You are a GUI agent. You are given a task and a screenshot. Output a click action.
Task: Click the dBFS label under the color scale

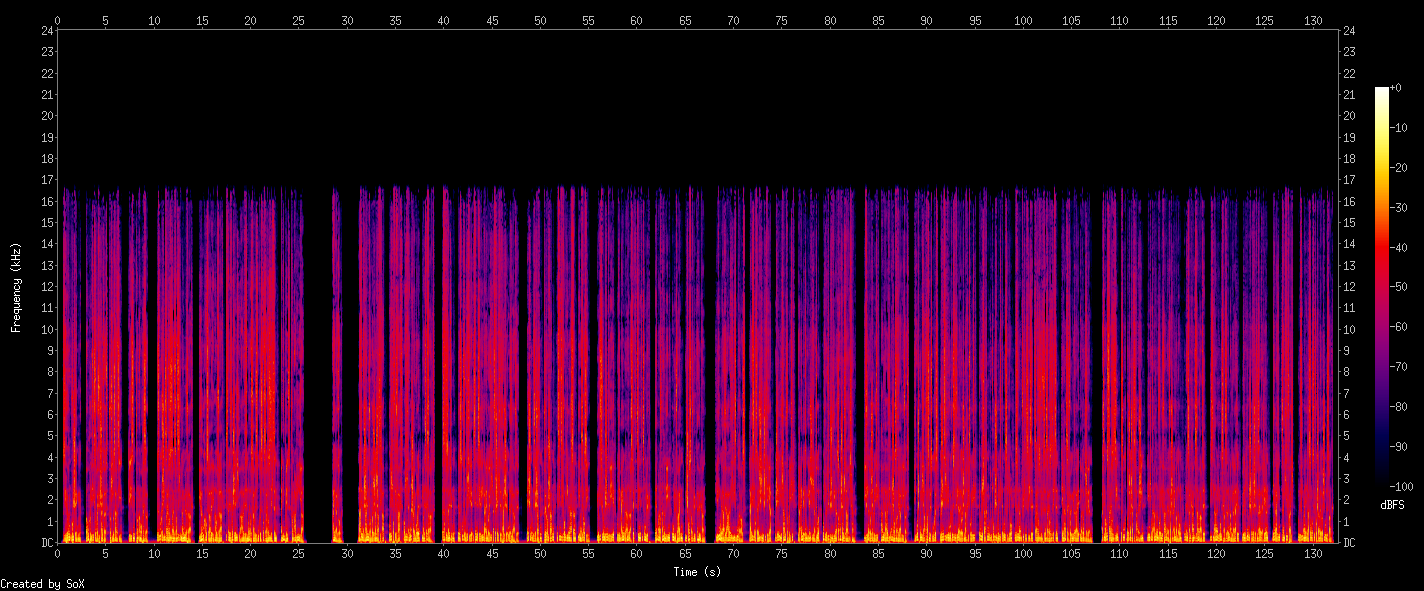(x=1393, y=505)
